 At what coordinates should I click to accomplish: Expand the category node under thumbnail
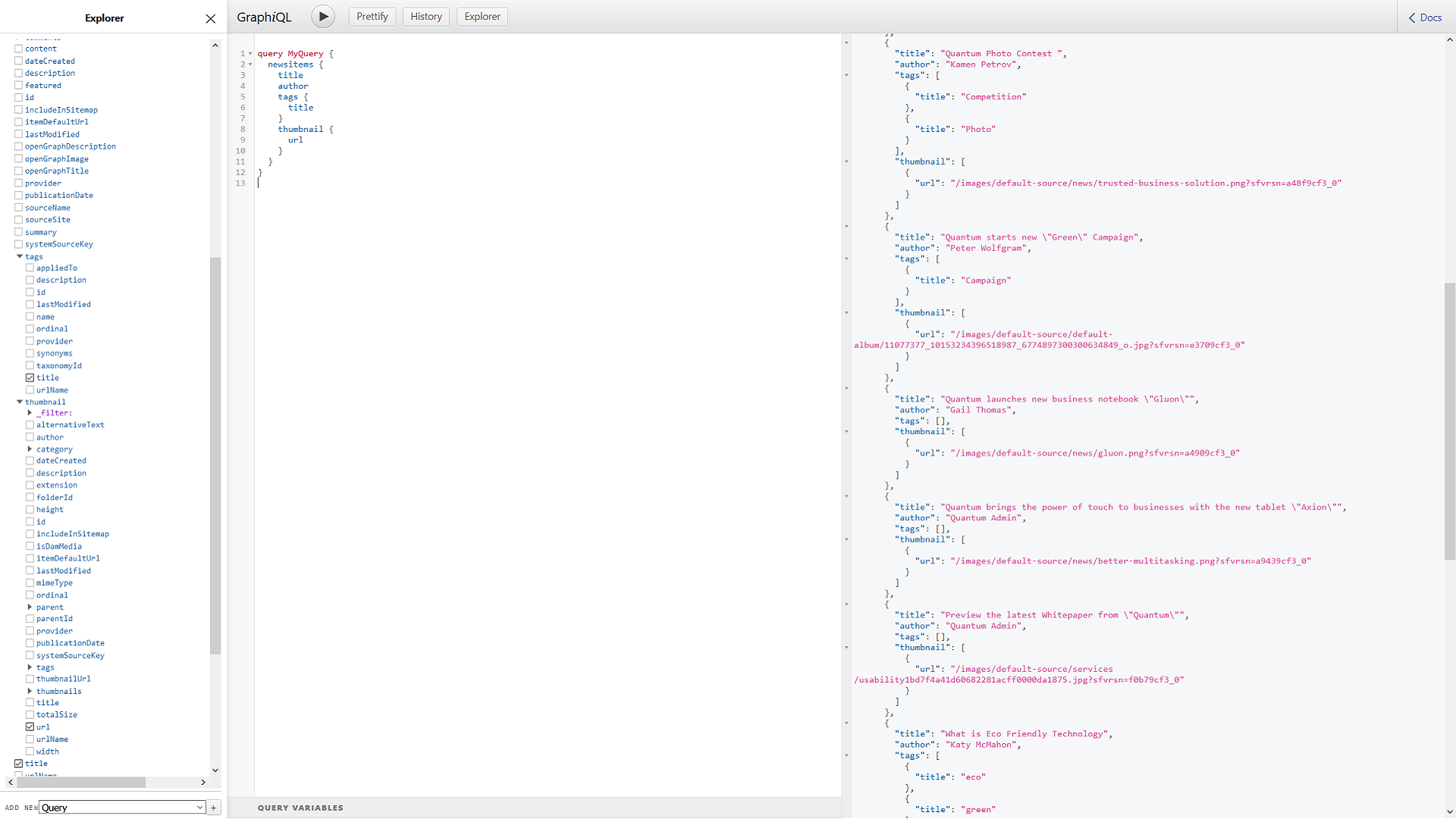(30, 449)
